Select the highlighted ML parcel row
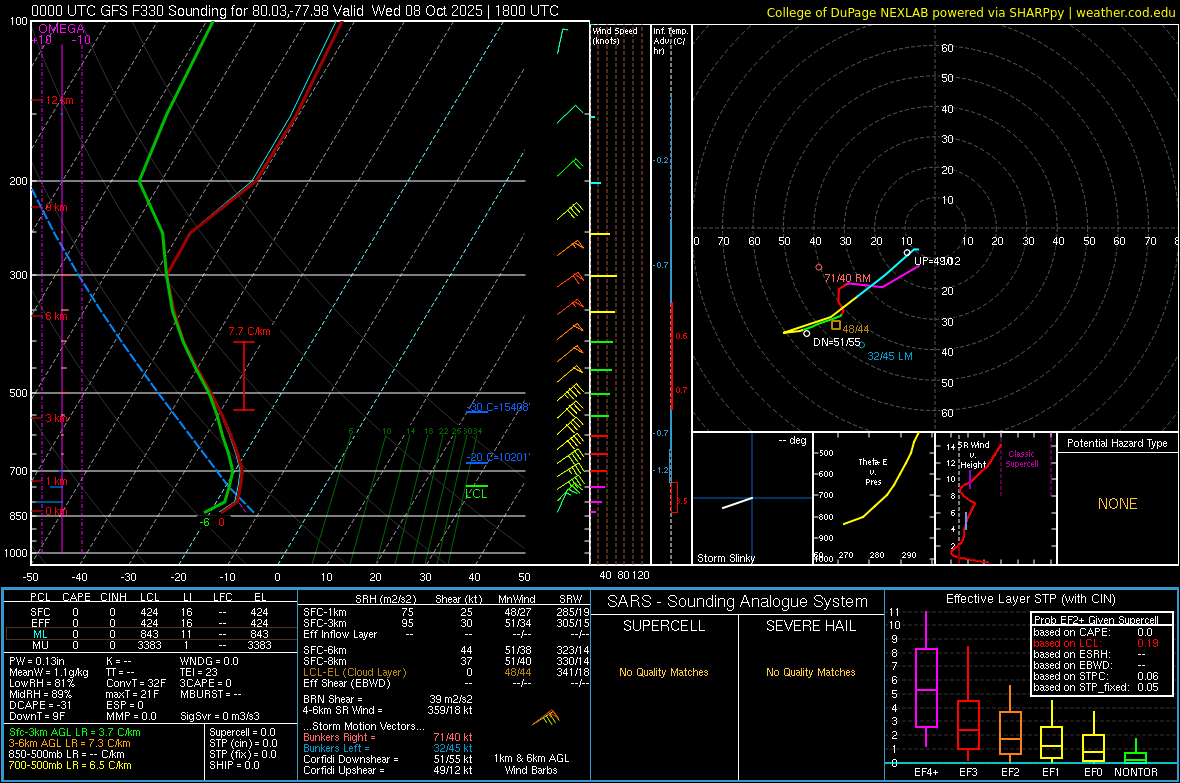The height and width of the screenshot is (783, 1180). tap(151, 634)
